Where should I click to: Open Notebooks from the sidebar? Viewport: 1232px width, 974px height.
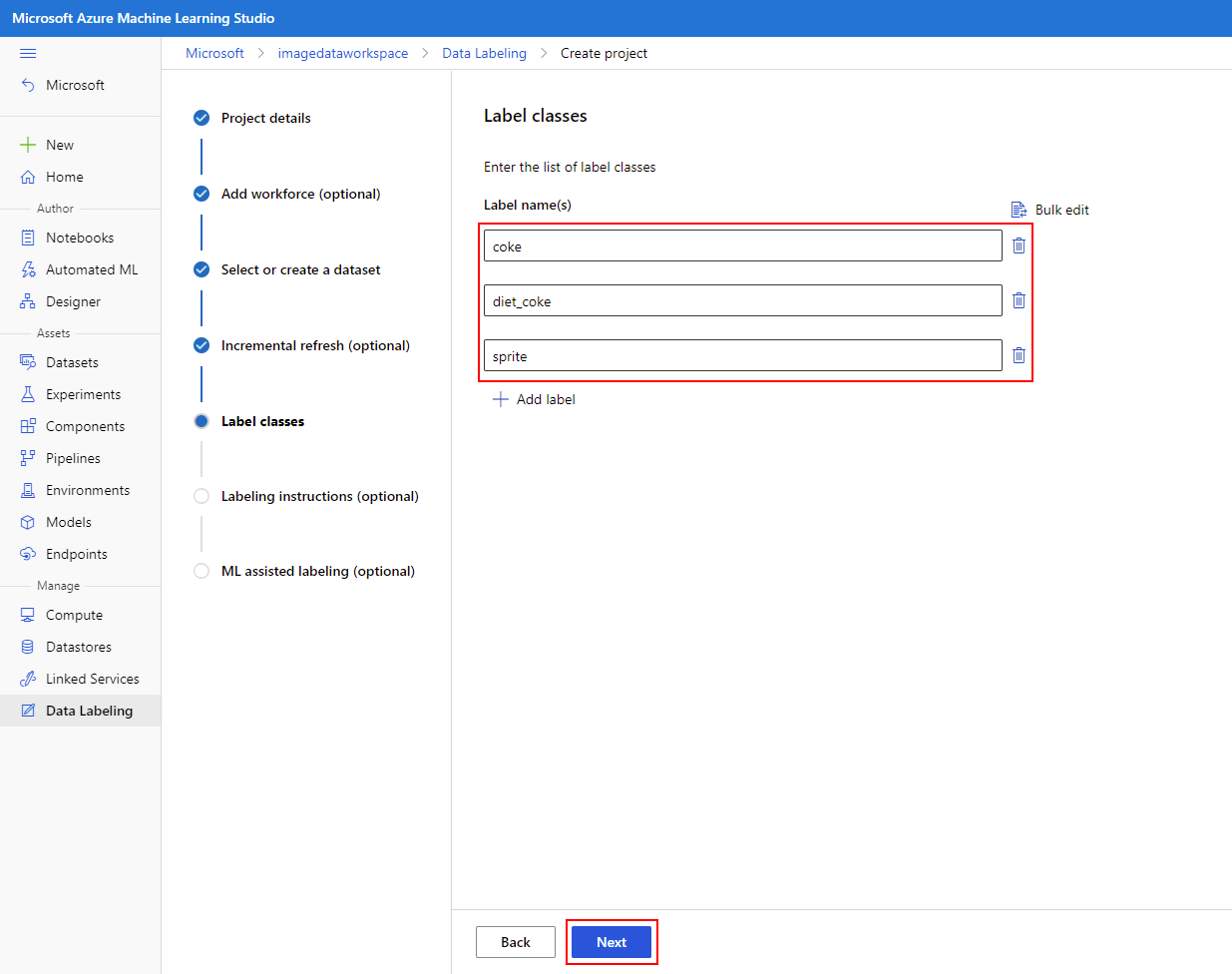[x=80, y=238]
